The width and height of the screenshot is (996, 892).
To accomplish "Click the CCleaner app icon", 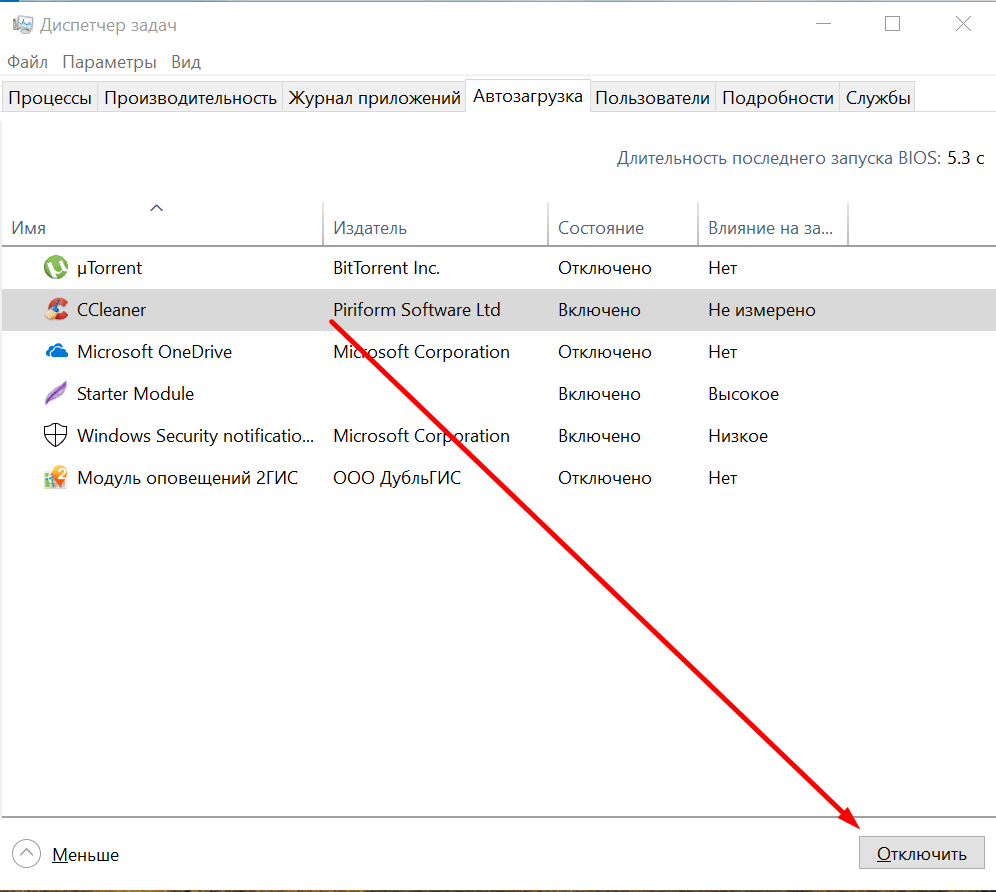I will 56,309.
